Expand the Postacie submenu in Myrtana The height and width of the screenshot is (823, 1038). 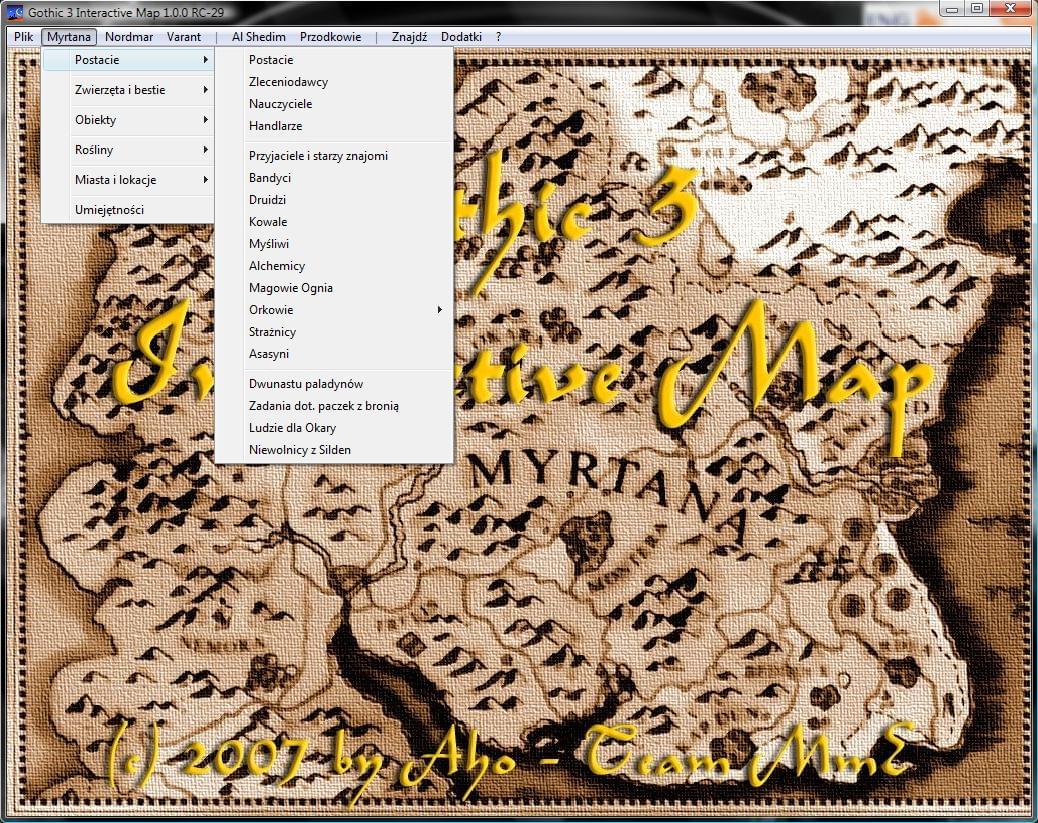(128, 60)
